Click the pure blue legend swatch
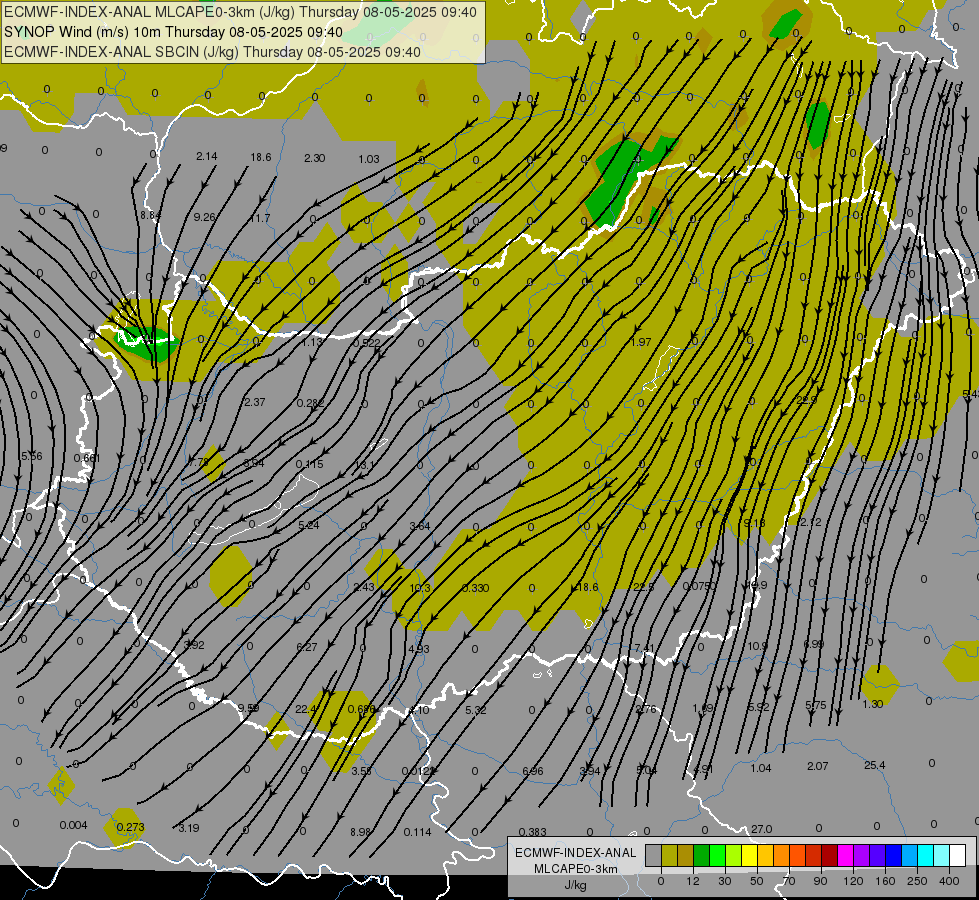The height and width of the screenshot is (900, 979). click(893, 855)
